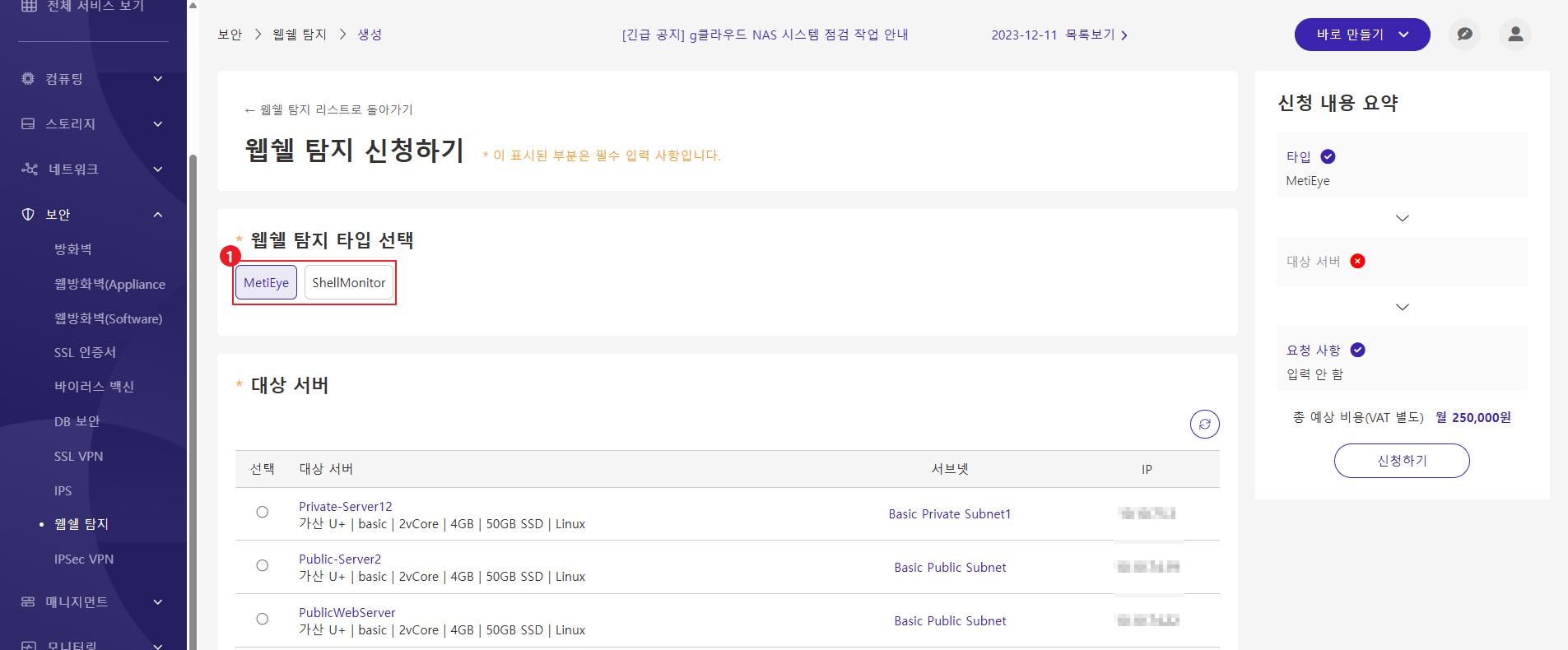Click the 요청 사항 check icon
Screen dimensions: 1568x650
click(1357, 350)
